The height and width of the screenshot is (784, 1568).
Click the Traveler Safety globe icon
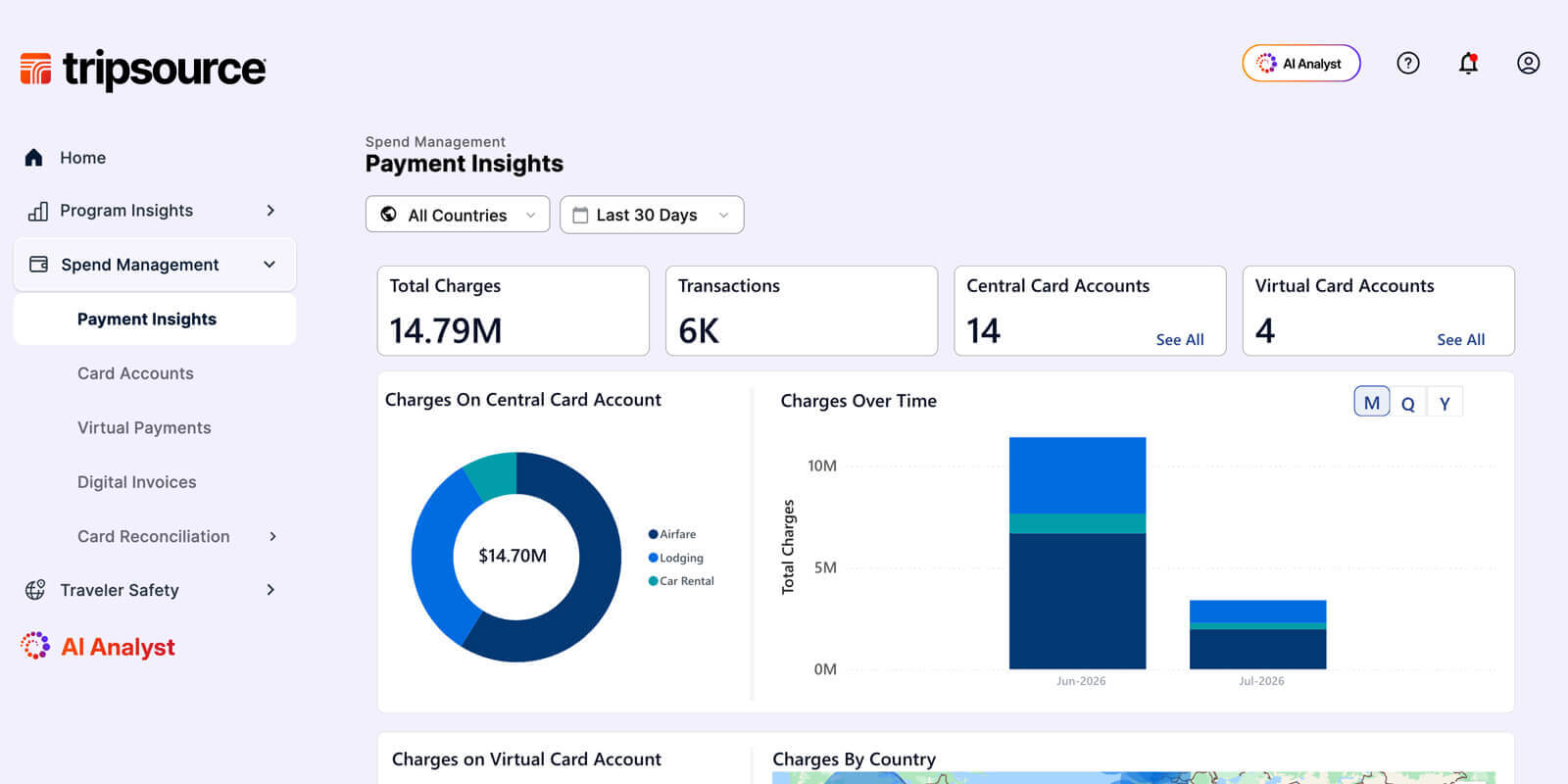[x=35, y=590]
